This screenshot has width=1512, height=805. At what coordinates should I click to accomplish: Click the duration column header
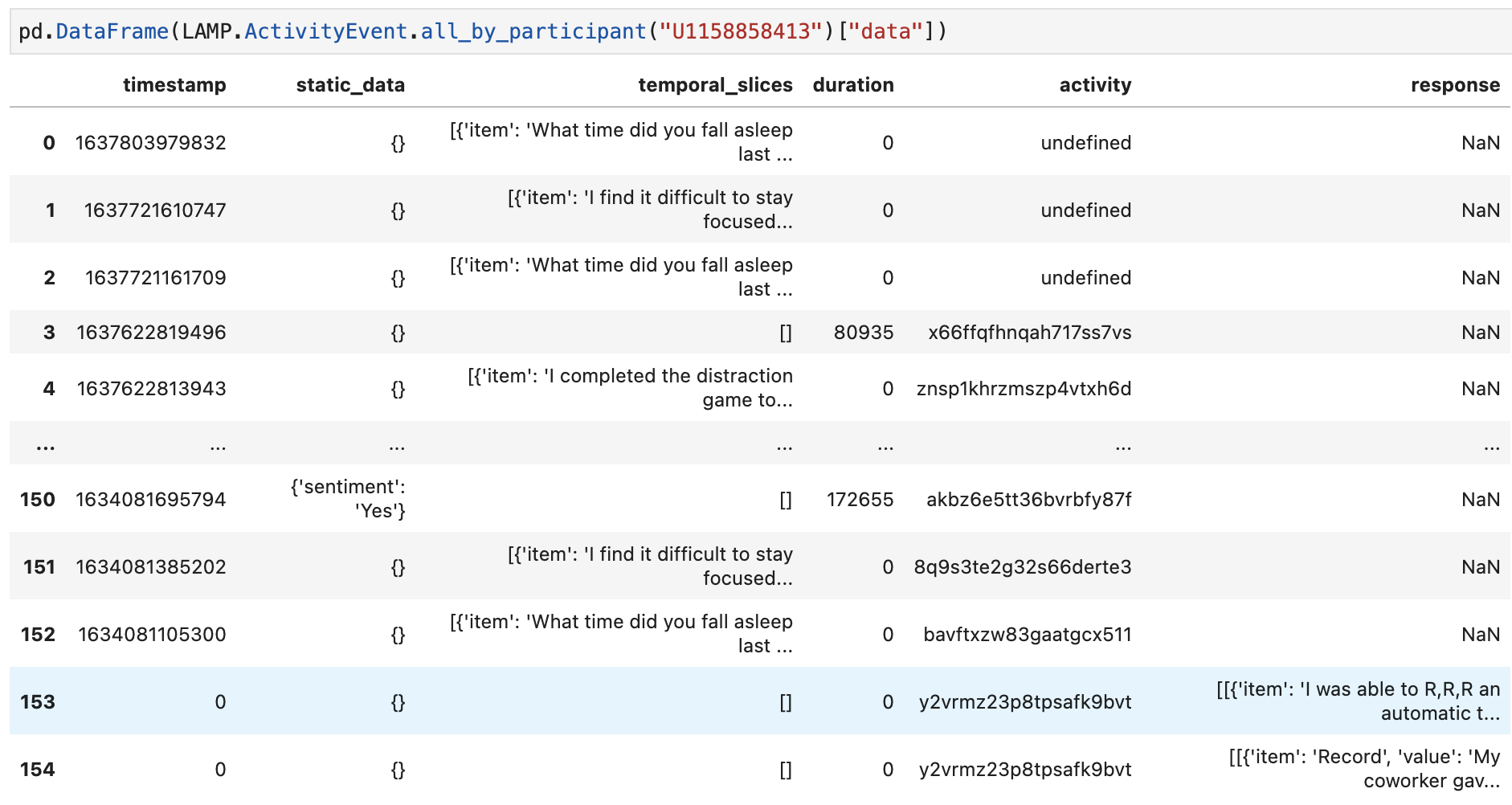pos(853,85)
